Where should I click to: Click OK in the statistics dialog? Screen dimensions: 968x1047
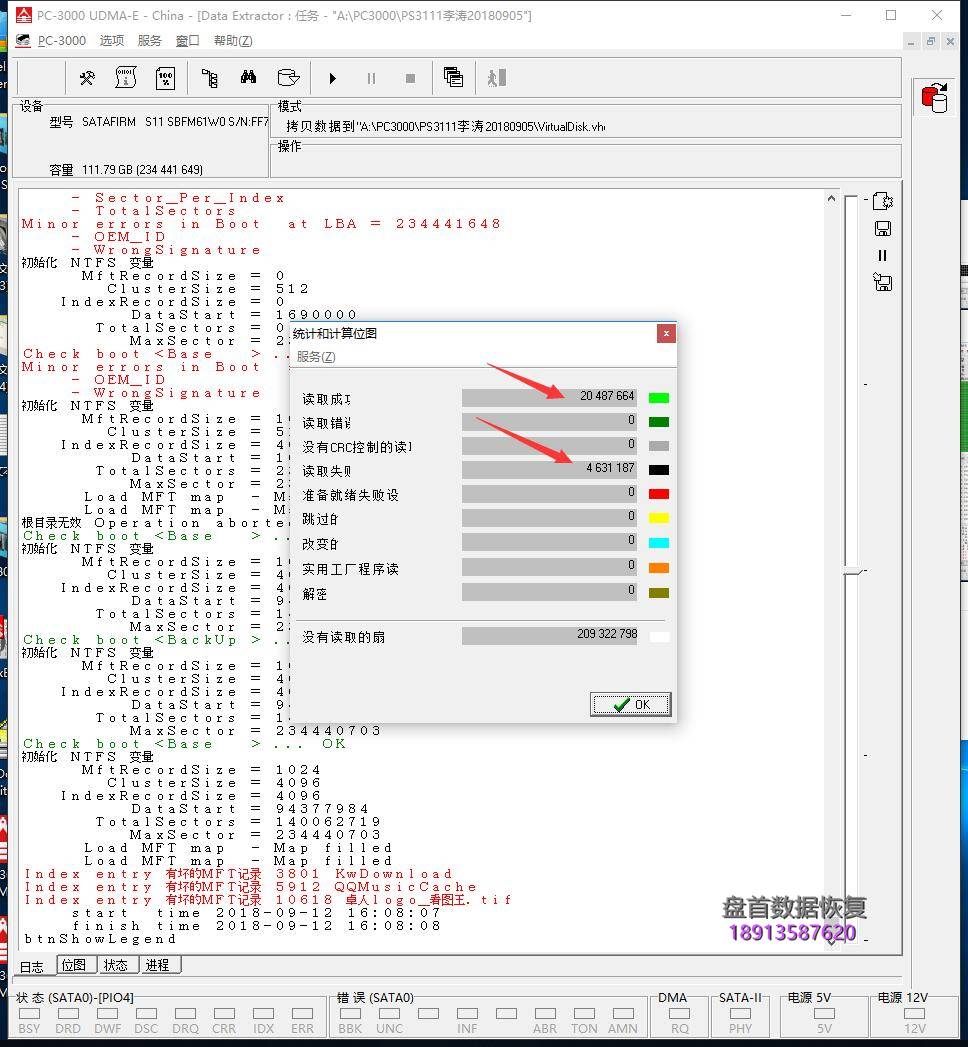click(631, 704)
